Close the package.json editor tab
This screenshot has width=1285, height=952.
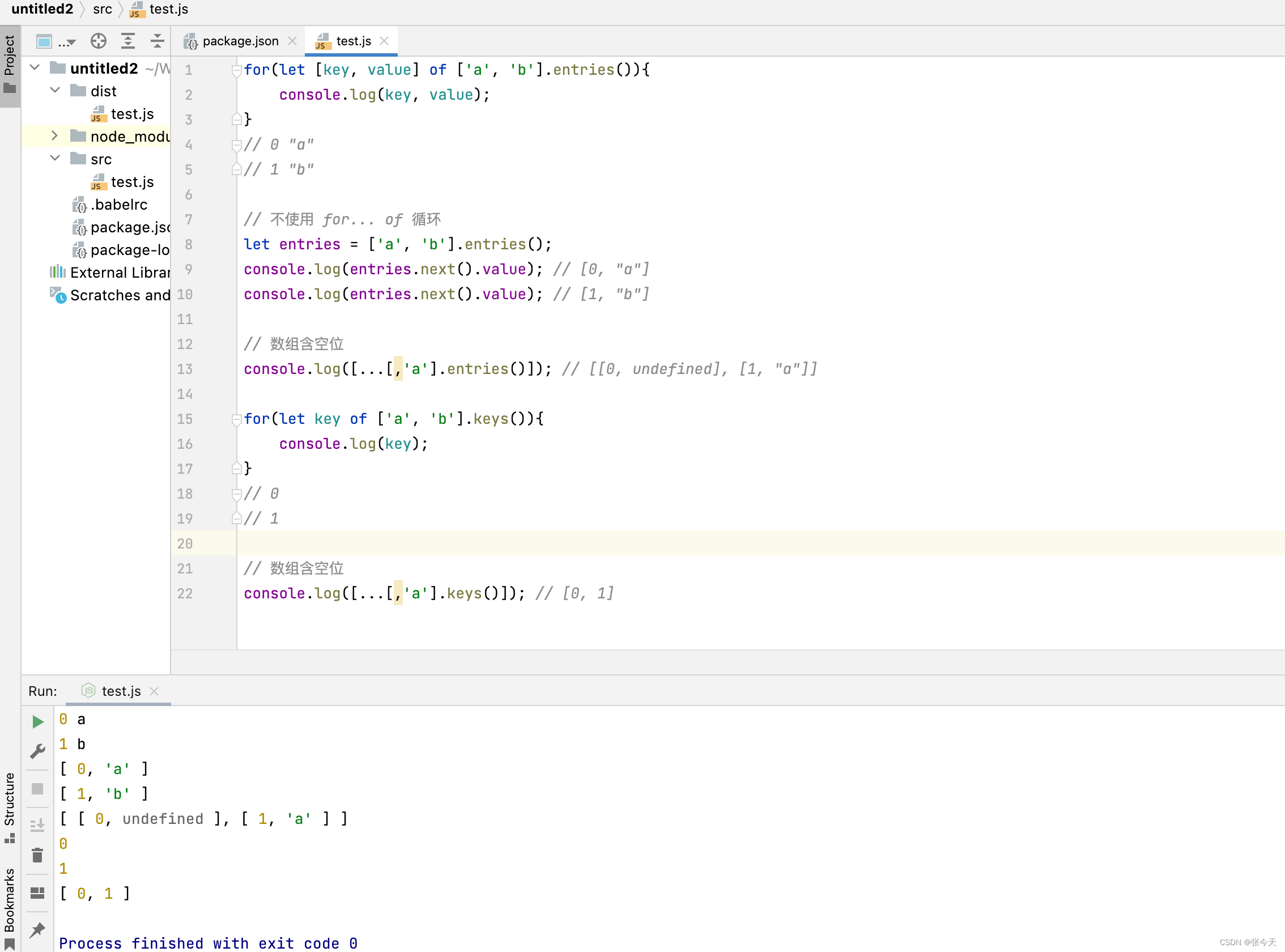(292, 41)
